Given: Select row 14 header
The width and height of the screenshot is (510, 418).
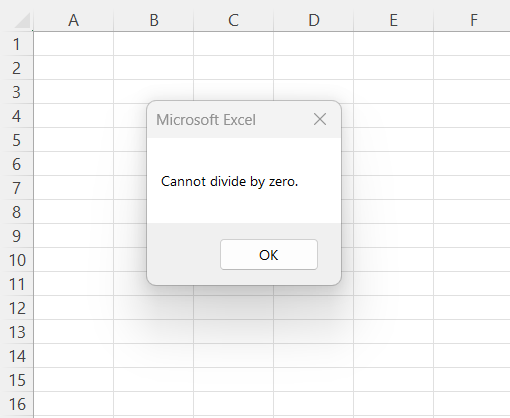Looking at the screenshot, I should point(17,356).
